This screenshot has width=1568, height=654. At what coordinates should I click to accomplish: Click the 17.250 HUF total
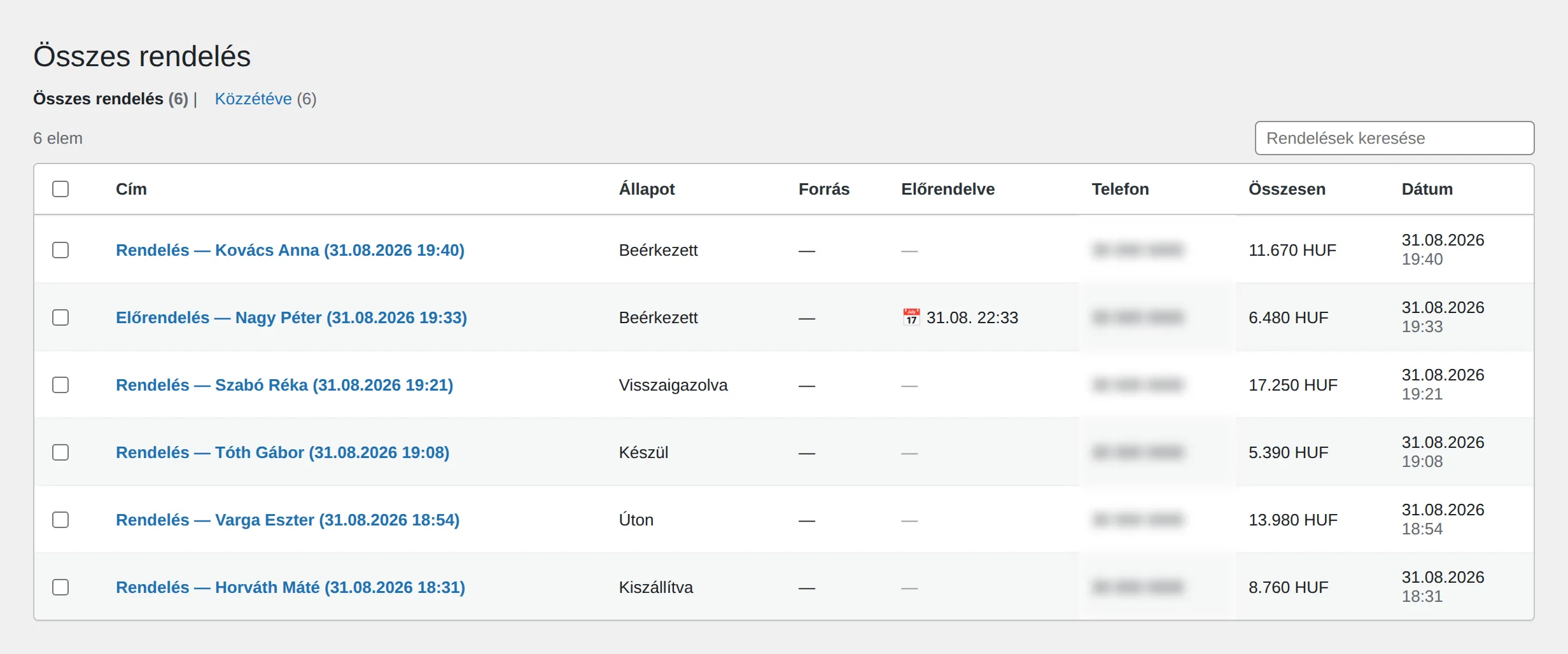[1293, 385]
